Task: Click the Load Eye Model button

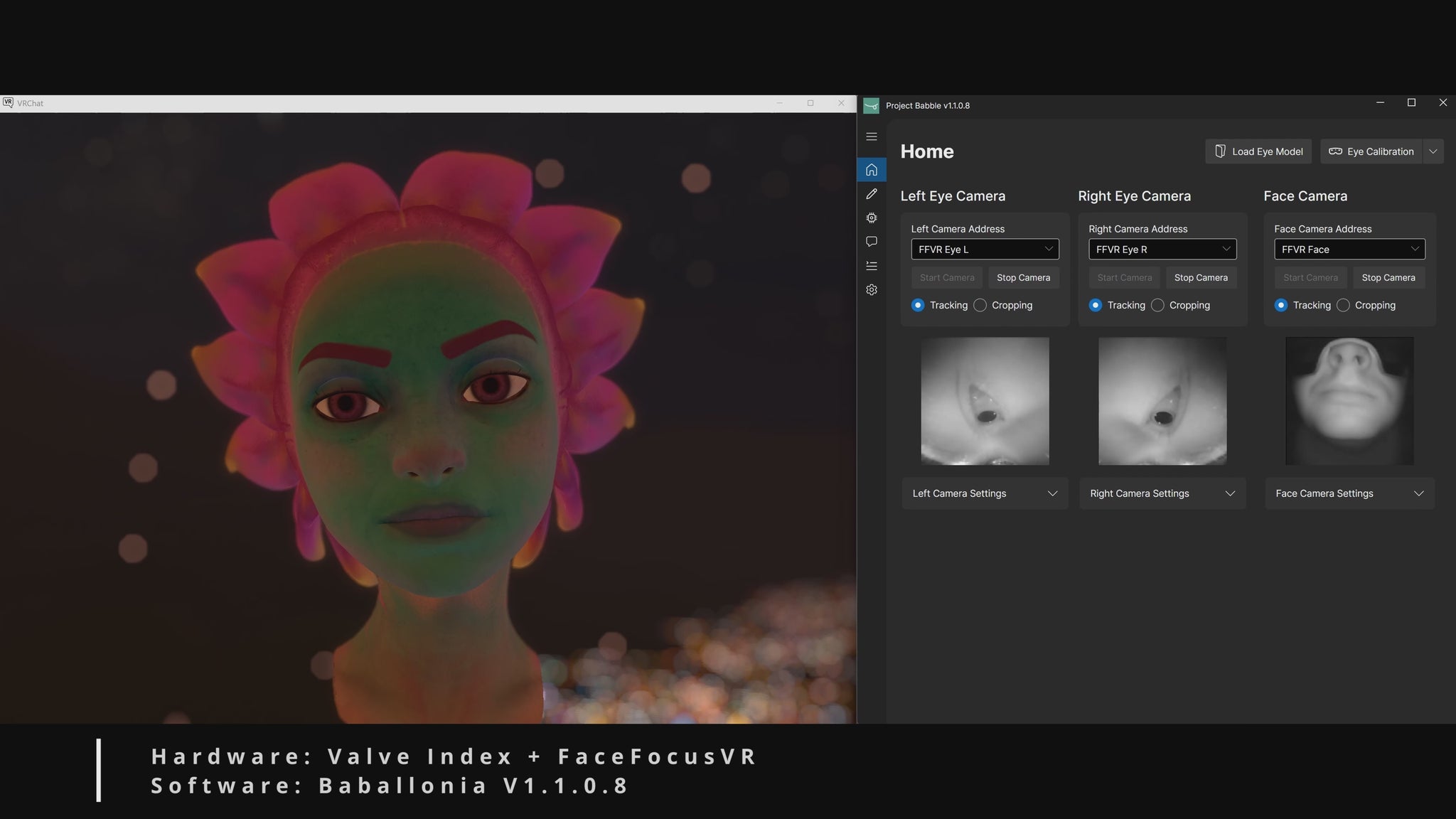Action: pos(1258,151)
